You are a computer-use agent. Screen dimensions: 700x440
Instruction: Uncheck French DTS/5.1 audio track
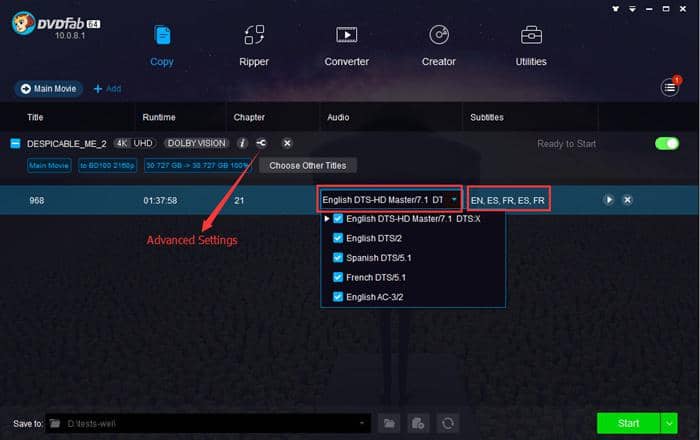point(338,278)
